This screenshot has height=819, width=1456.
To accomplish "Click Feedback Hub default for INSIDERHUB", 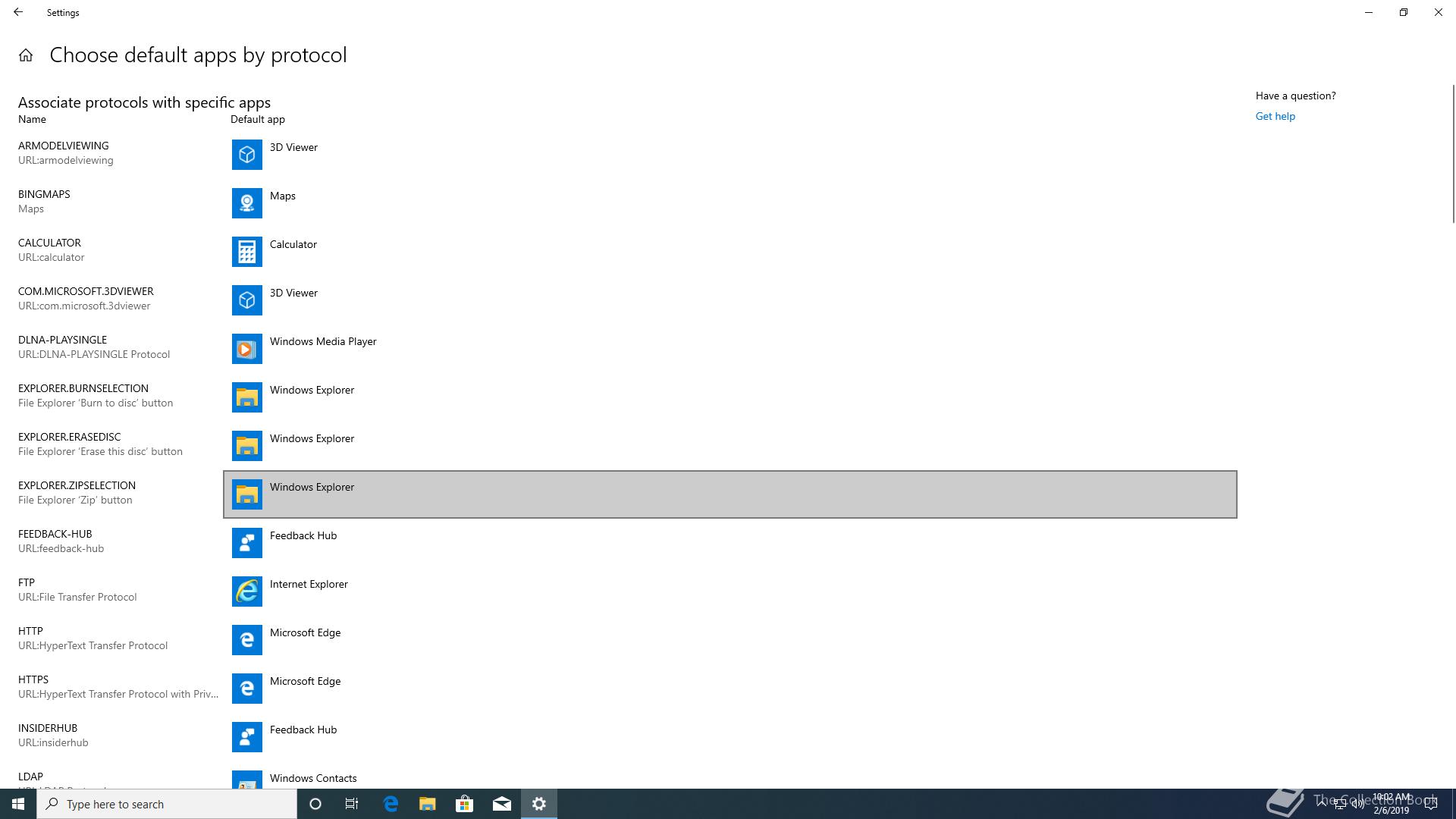I will coord(303,730).
